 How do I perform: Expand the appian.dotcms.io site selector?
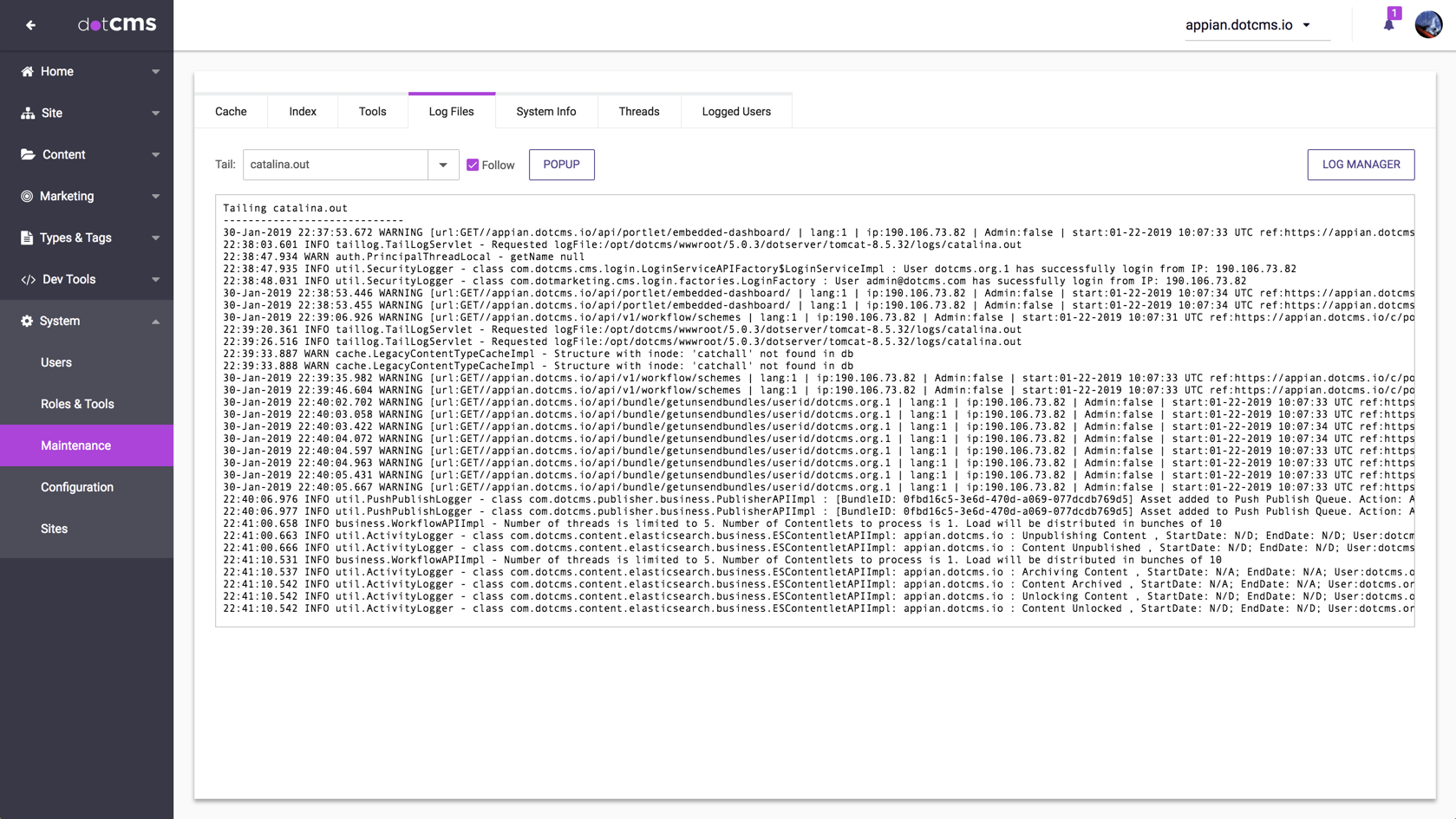(x=1306, y=25)
